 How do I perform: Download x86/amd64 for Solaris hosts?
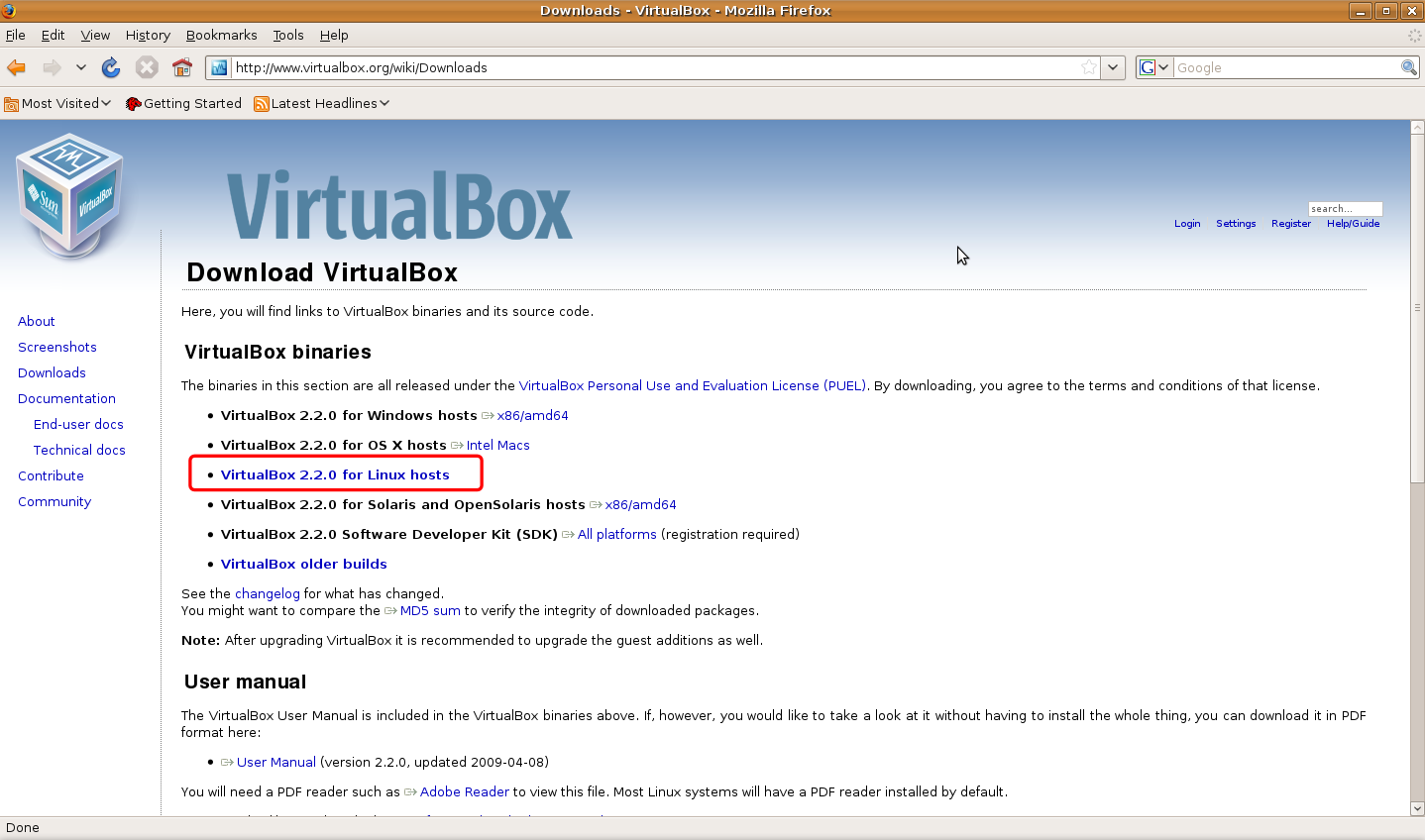[640, 504]
